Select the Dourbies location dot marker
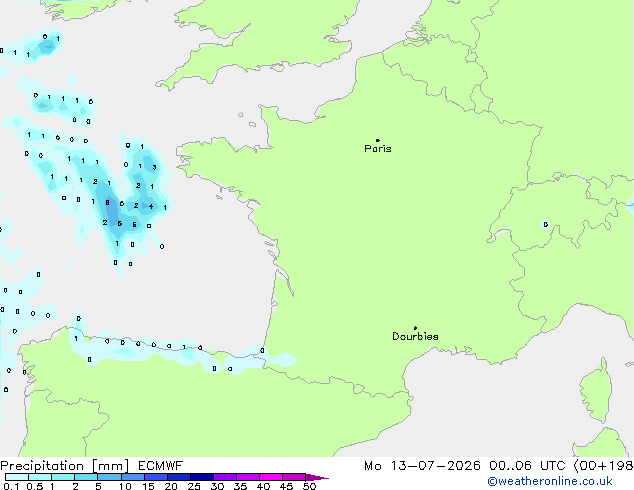634x490 pixels. pos(415,328)
